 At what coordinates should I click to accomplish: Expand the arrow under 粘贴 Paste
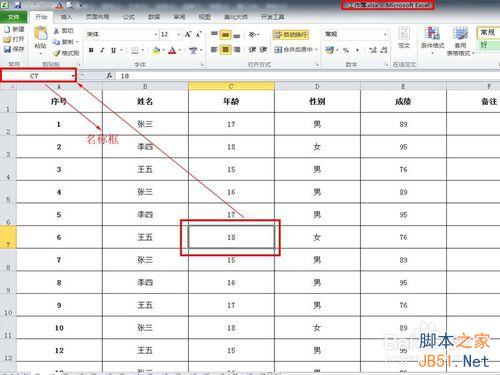[x=41, y=53]
